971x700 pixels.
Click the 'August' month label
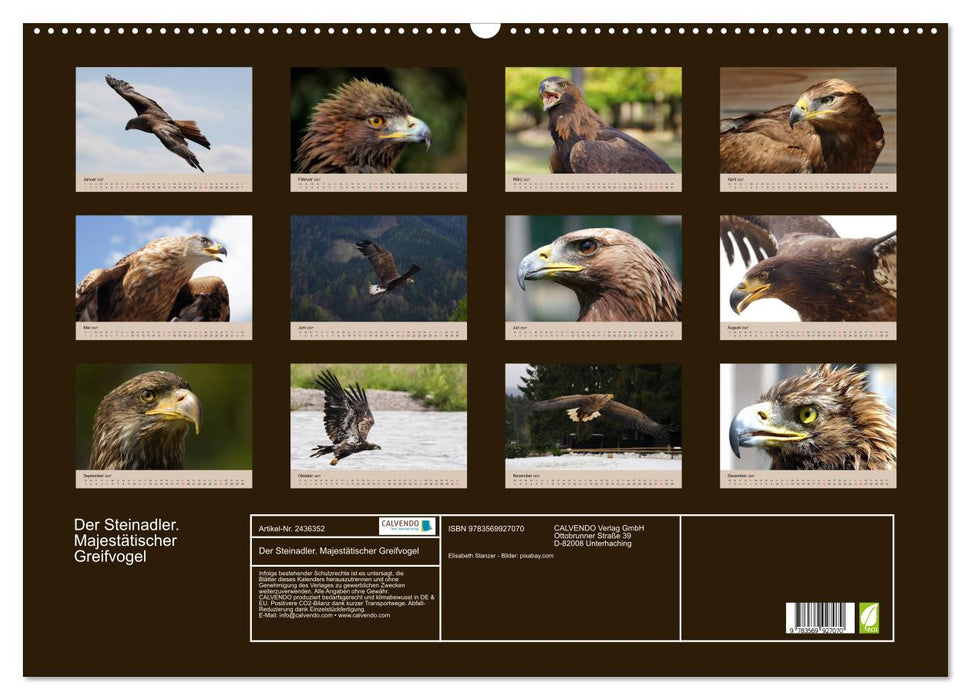(x=734, y=327)
